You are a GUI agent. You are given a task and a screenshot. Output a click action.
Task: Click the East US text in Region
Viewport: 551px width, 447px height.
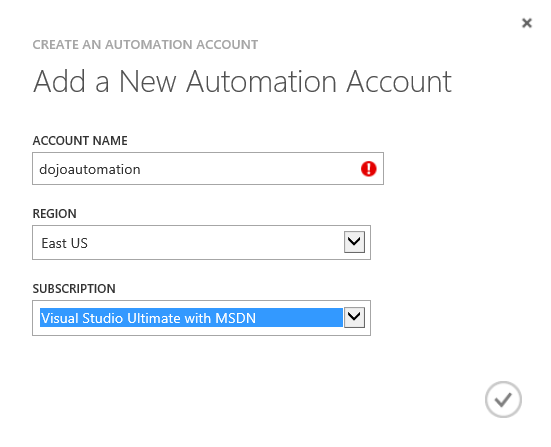click(65, 243)
